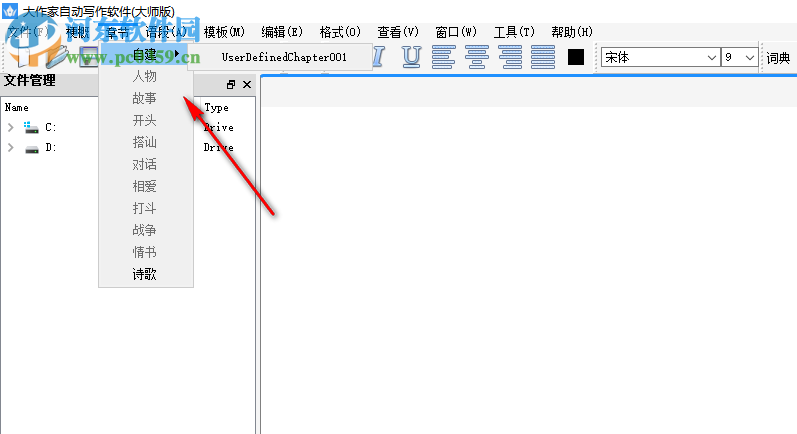Image resolution: width=797 pixels, height=434 pixels.
Task: Open the 语段(A) menu
Action: tap(166, 32)
